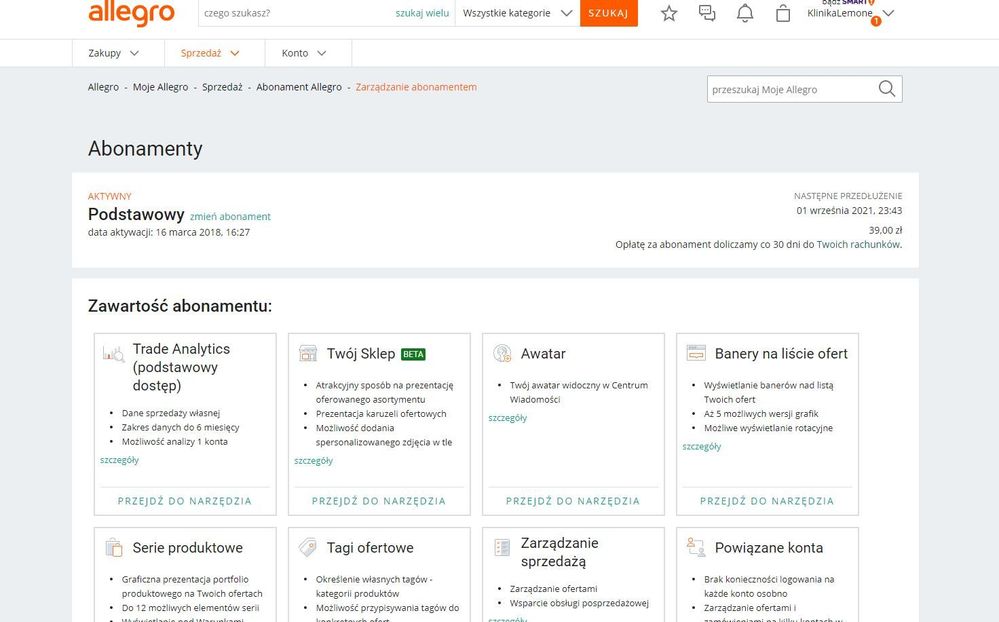This screenshot has width=999, height=622.
Task: Click PRZEJDŹ DO NARZĘDZIA for Trade Analytics
Action: pos(185,501)
